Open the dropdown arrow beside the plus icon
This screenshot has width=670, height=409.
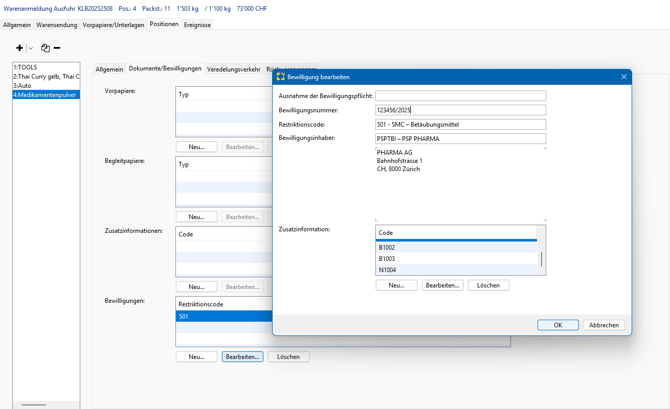click(x=31, y=48)
